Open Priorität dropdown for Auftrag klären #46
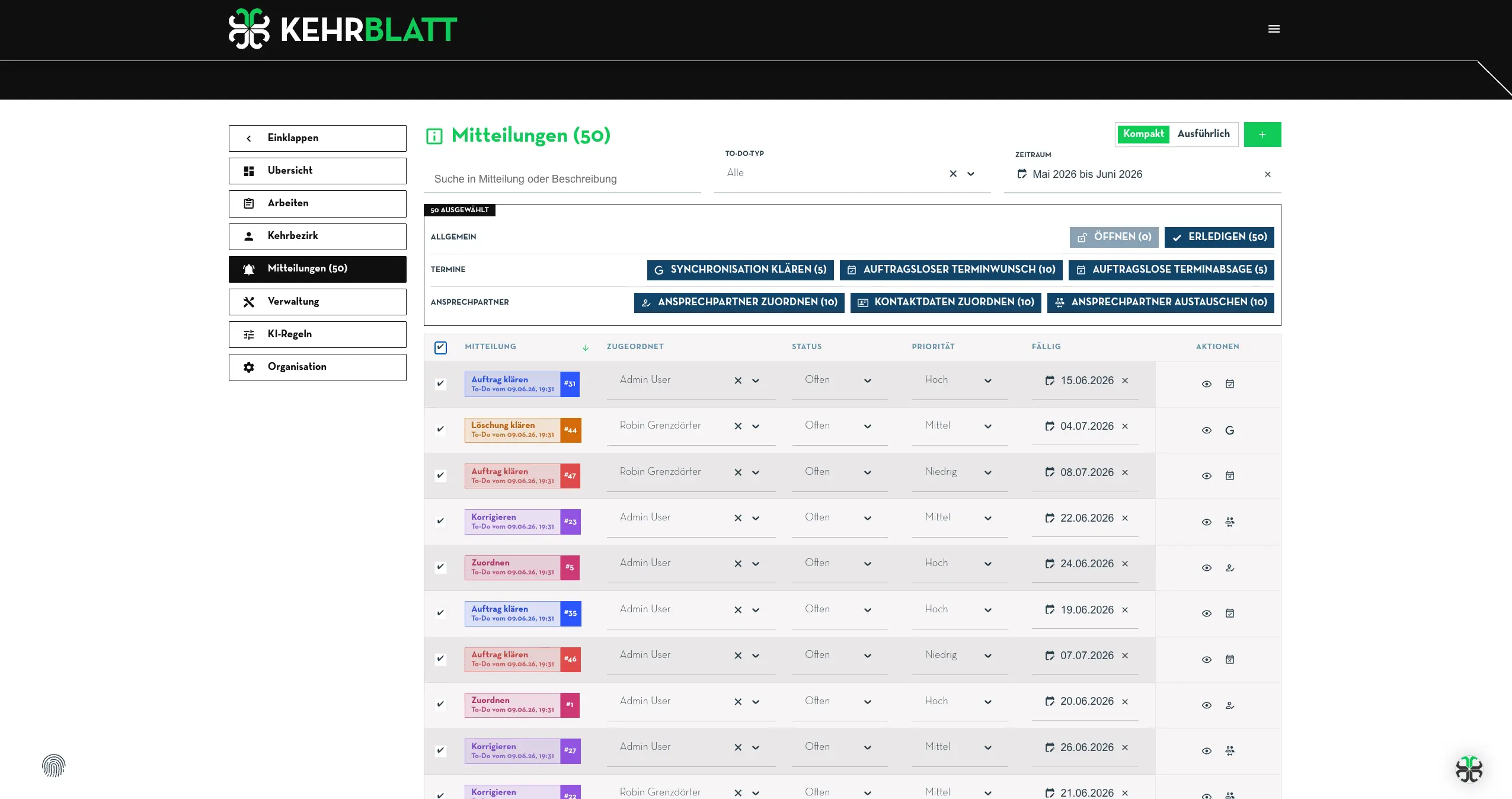The image size is (1512, 799). [987, 656]
